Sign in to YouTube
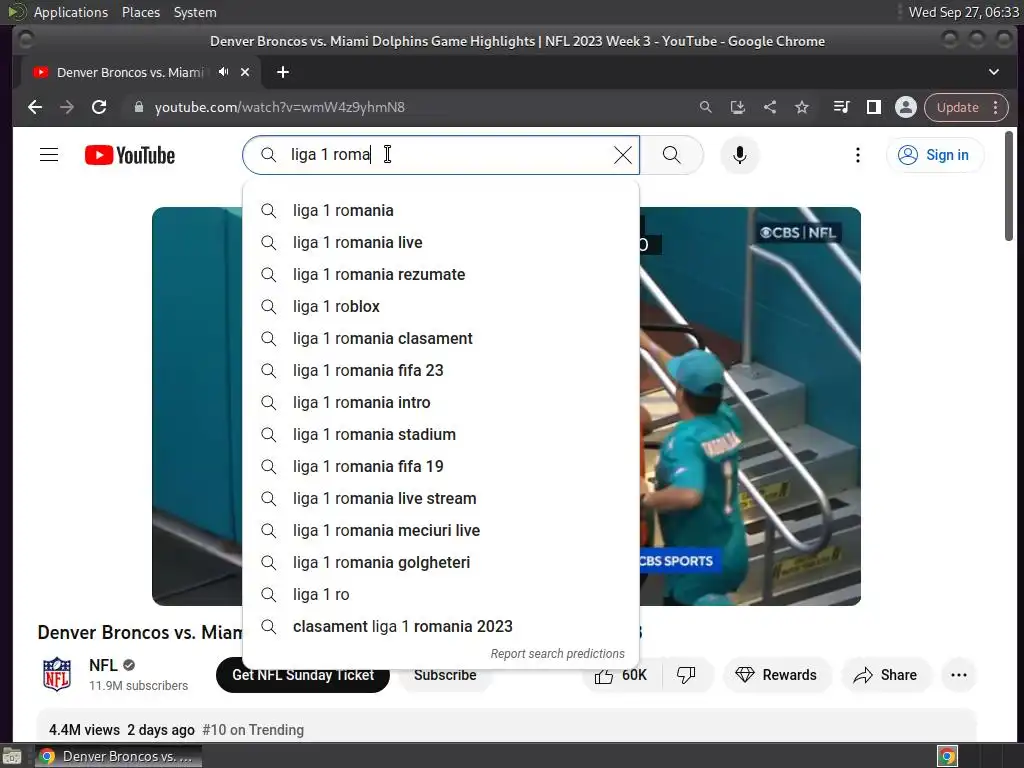This screenshot has width=1024, height=768. click(x=935, y=155)
